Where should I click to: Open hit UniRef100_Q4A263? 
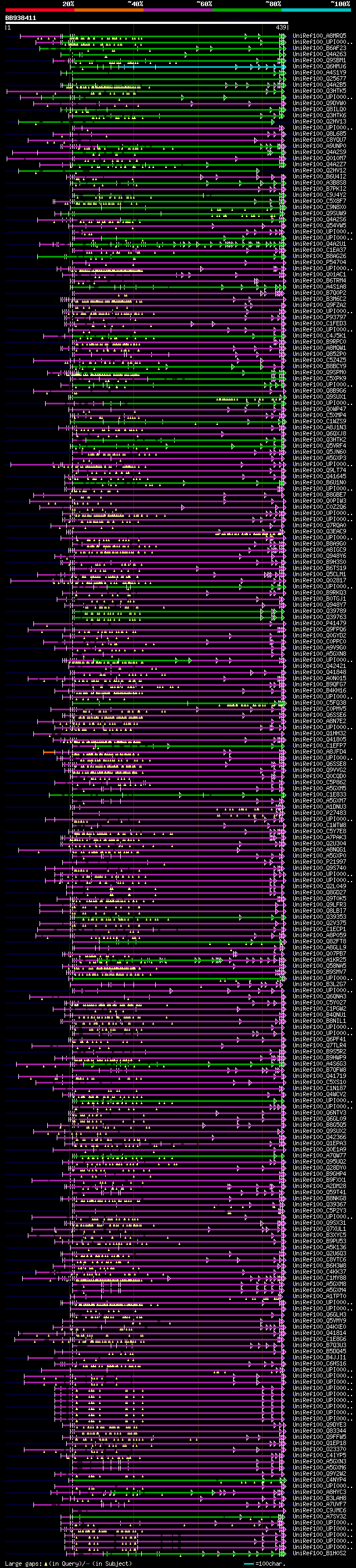pos(319,54)
